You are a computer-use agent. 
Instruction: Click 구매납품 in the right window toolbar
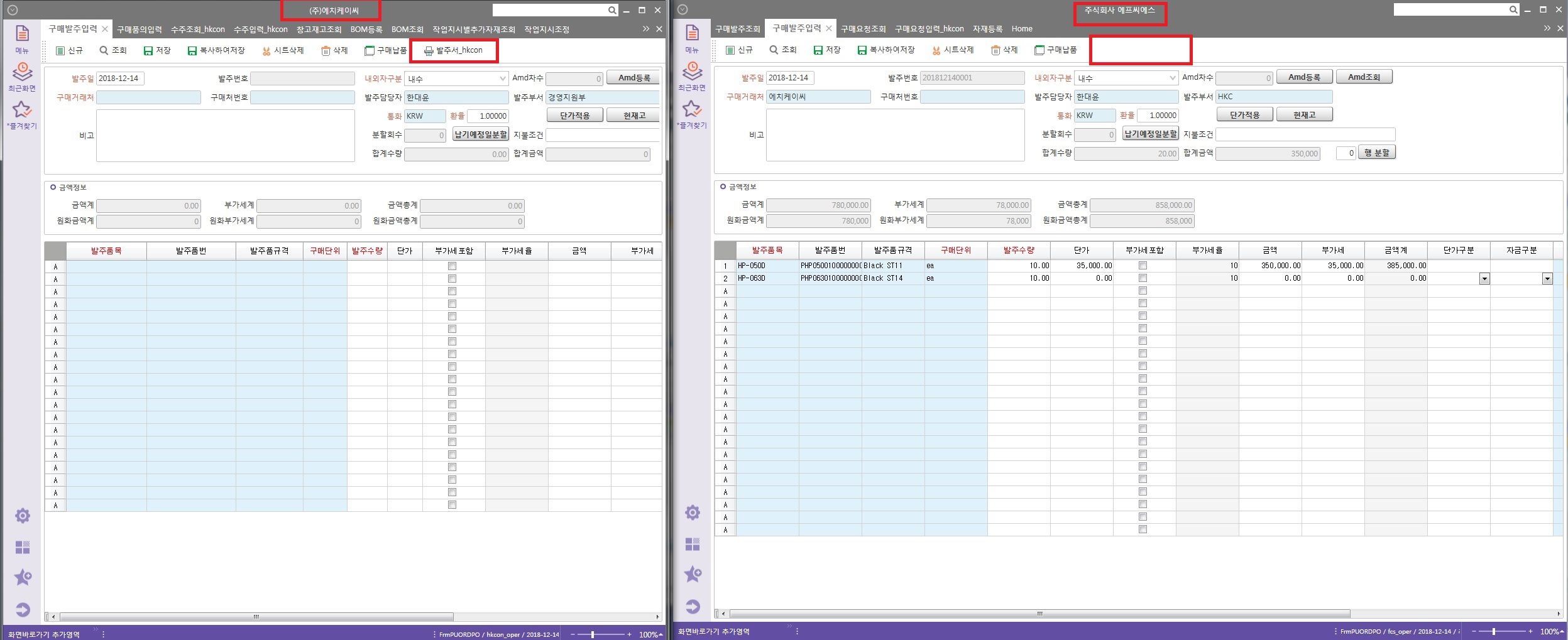point(1056,50)
